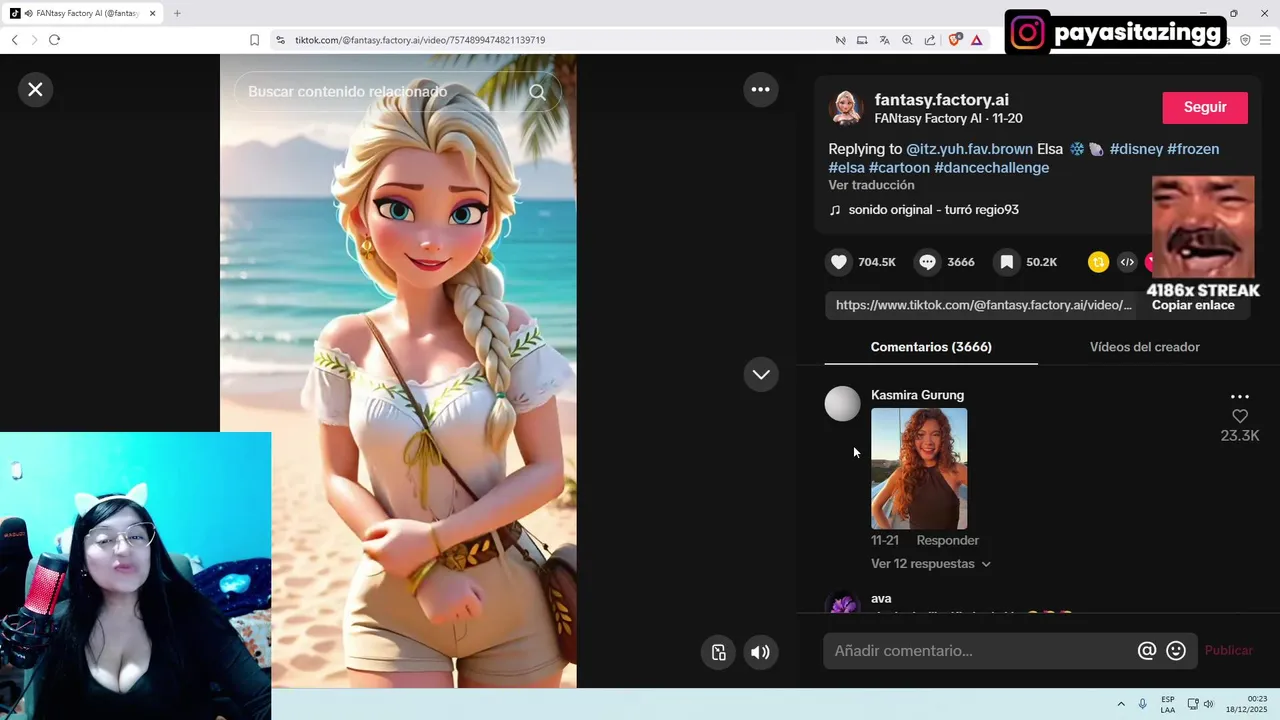Click the search magnifier in related content bar

537,92
